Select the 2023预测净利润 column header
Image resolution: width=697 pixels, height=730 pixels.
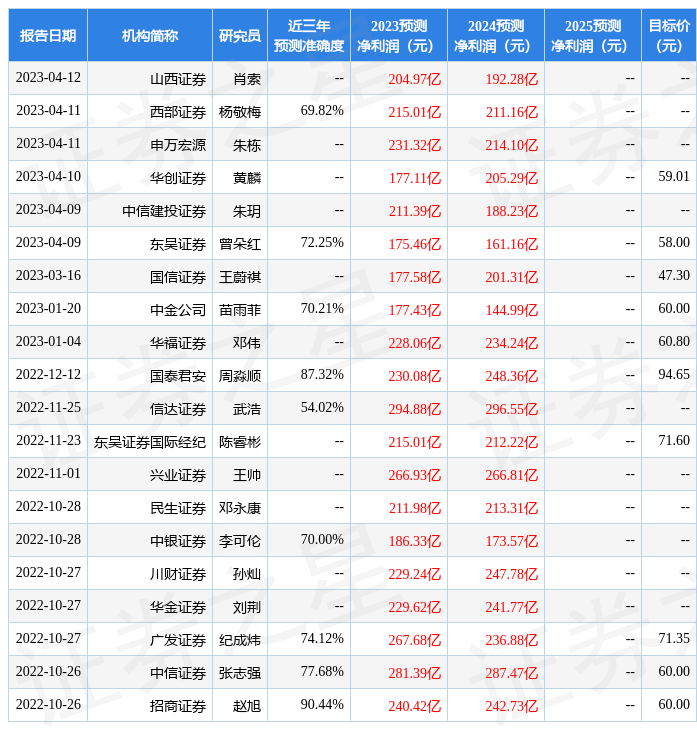[x=399, y=36]
